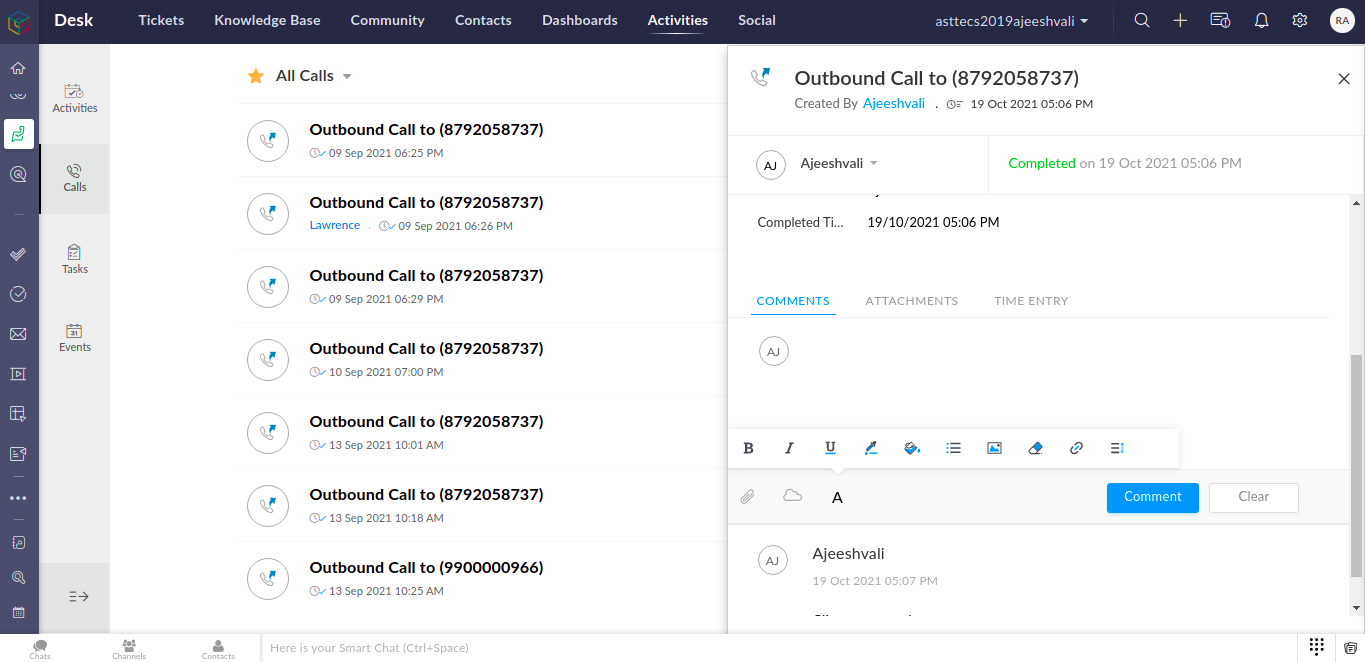Expand the All Calls view dropdown
Screen dimensions: 1365x662
click(x=347, y=77)
